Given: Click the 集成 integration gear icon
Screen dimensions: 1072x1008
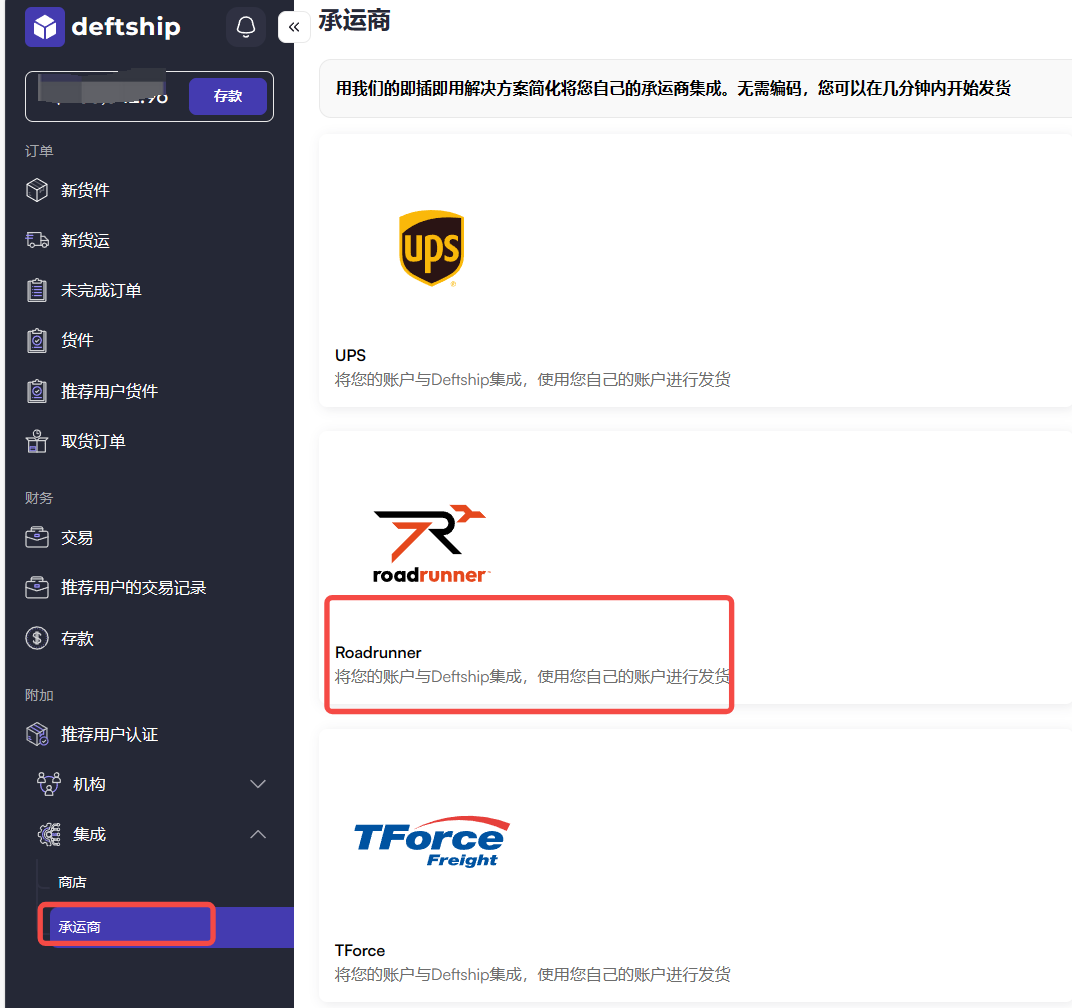Looking at the screenshot, I should pyautogui.click(x=49, y=834).
